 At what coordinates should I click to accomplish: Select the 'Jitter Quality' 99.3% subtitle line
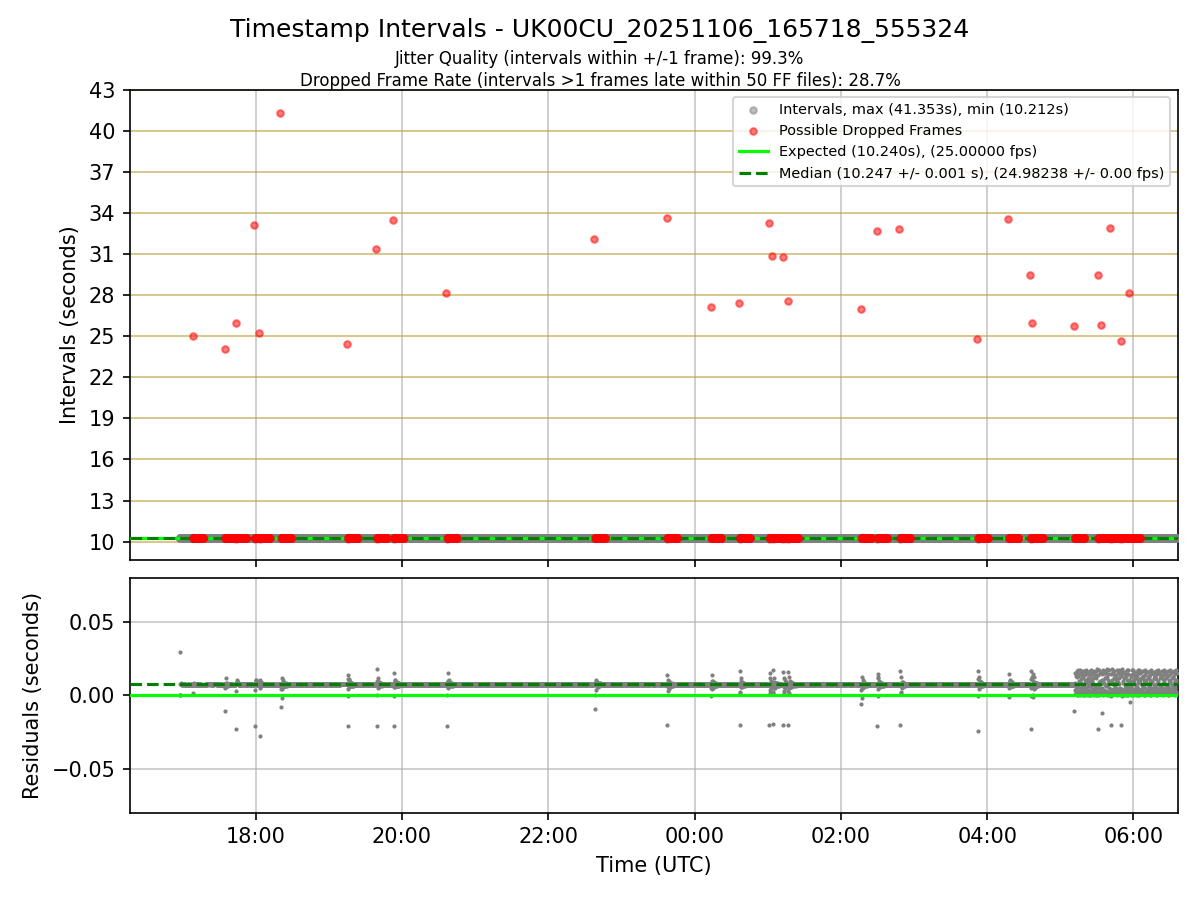[x=599, y=58]
